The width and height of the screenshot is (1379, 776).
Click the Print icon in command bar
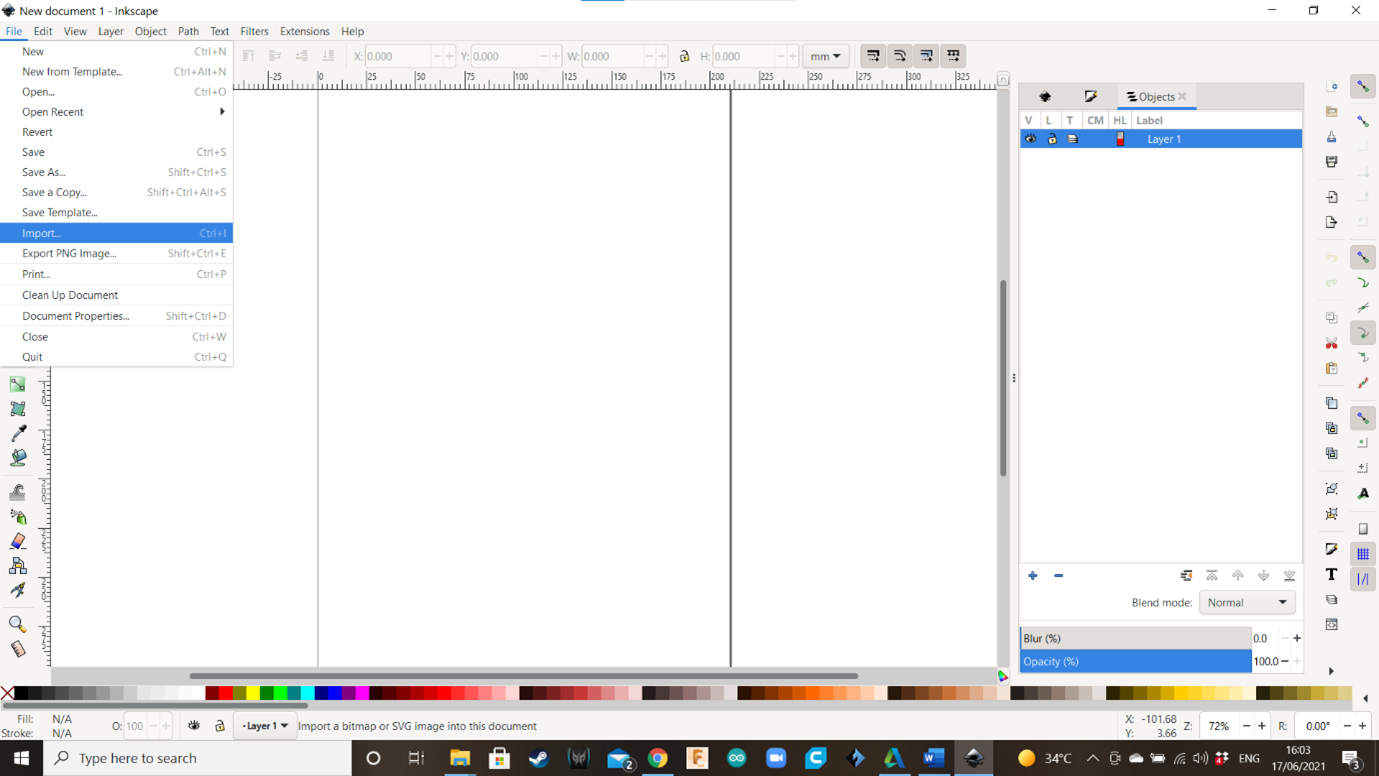click(1331, 162)
